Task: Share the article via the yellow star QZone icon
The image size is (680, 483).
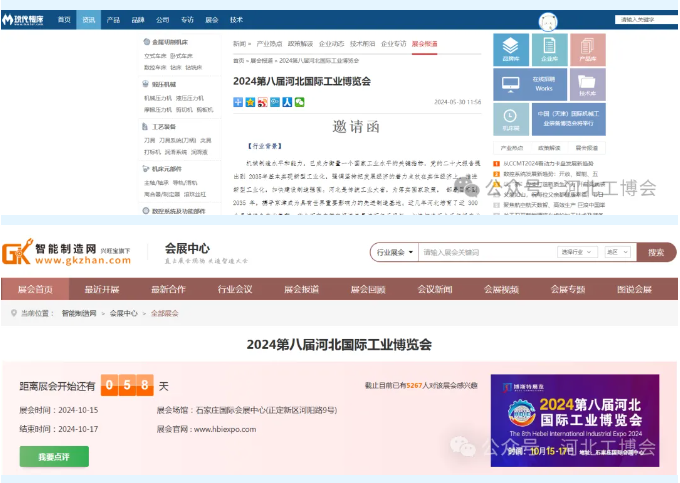Action: click(x=250, y=102)
